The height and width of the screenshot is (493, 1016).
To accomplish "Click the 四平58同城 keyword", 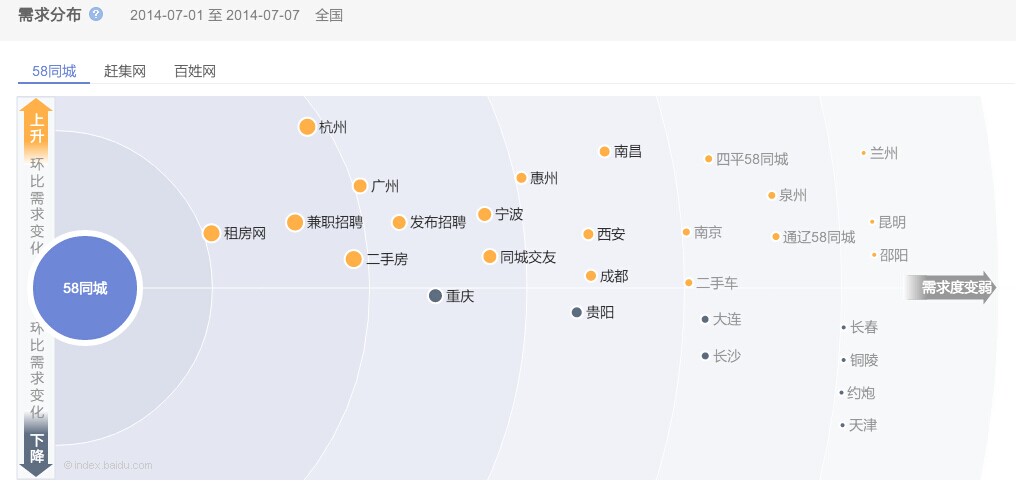I will pos(752,159).
